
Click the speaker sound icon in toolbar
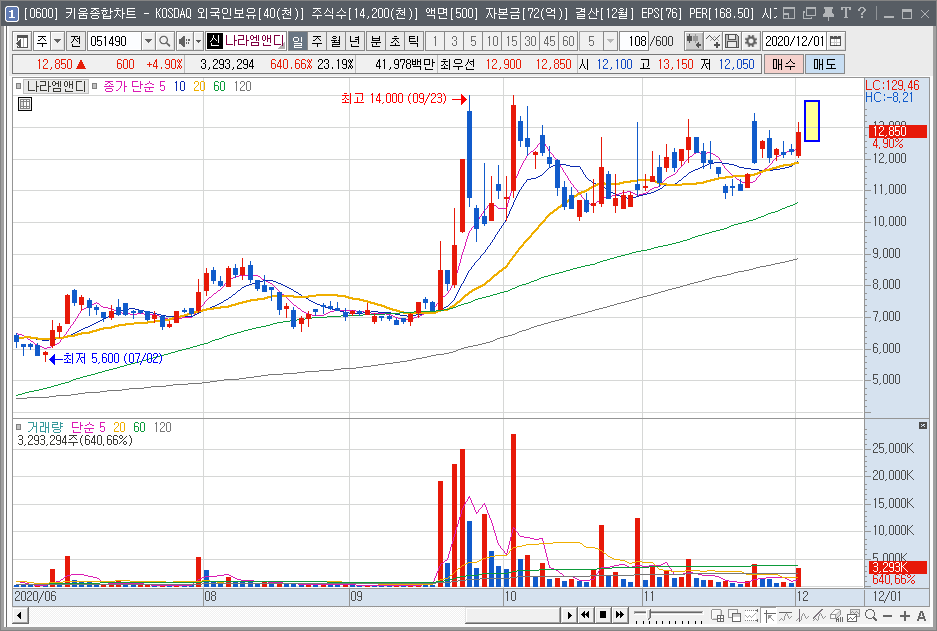184,41
